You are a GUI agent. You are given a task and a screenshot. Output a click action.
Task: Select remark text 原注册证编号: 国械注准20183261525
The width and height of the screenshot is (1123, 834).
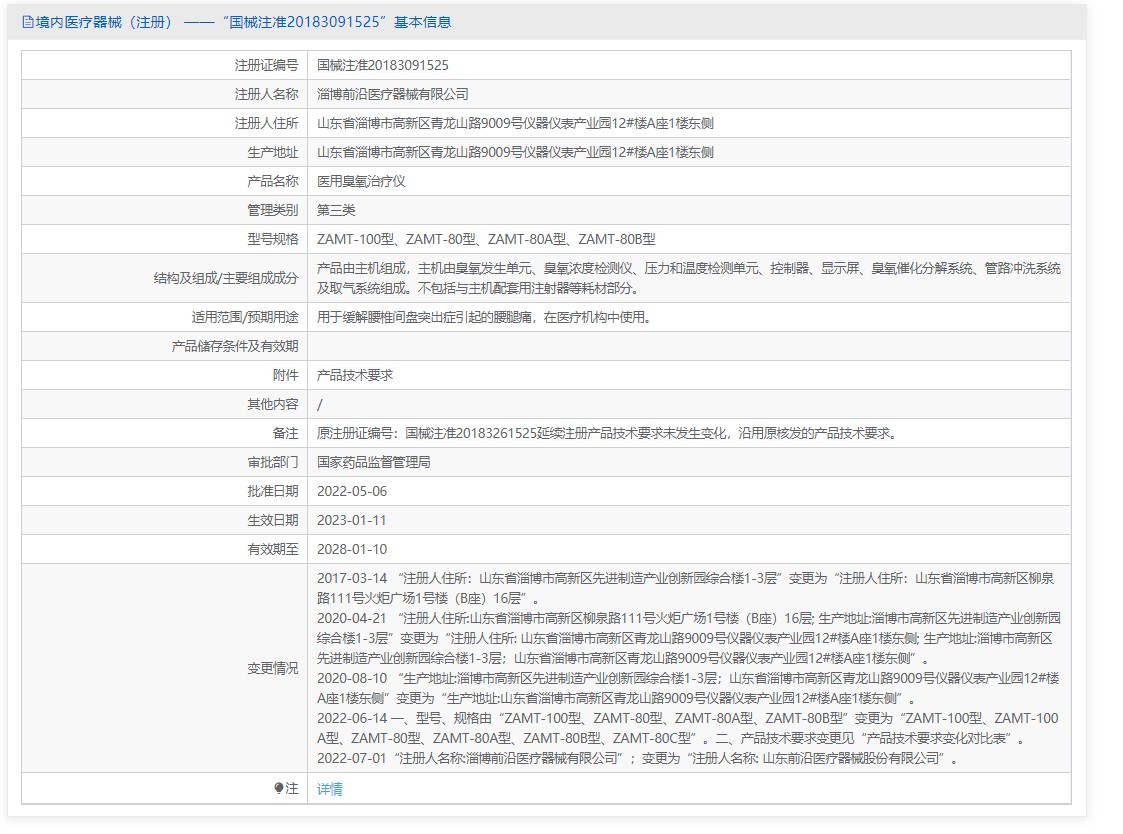[607, 433]
